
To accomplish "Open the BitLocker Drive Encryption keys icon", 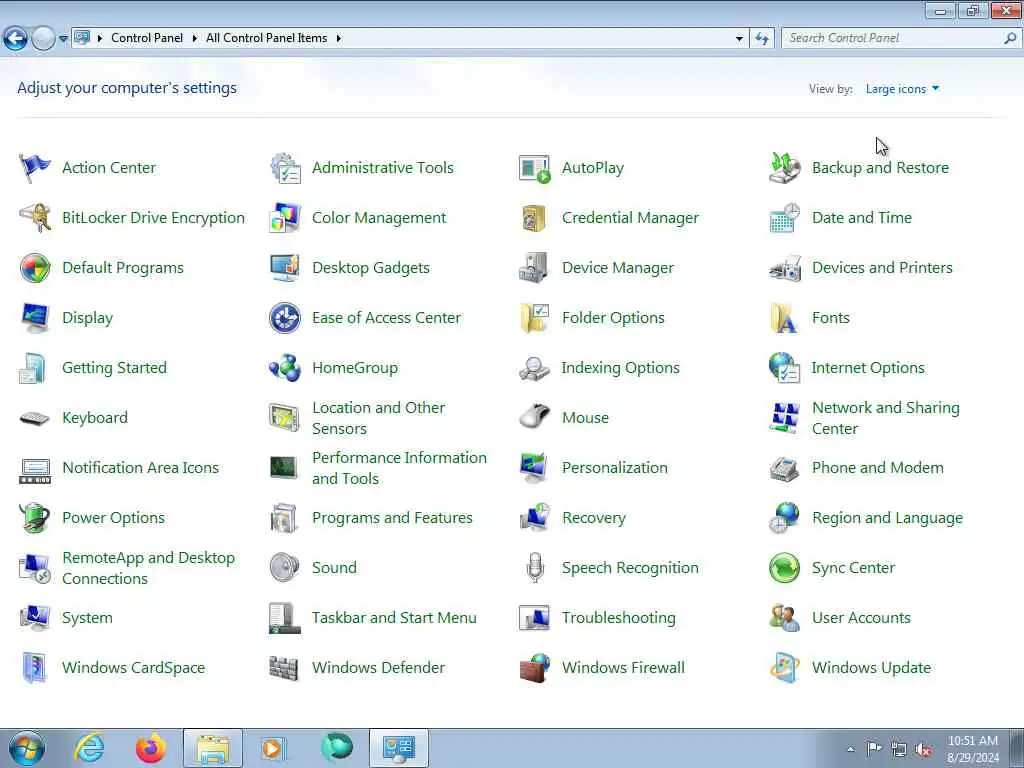I will [x=35, y=217].
